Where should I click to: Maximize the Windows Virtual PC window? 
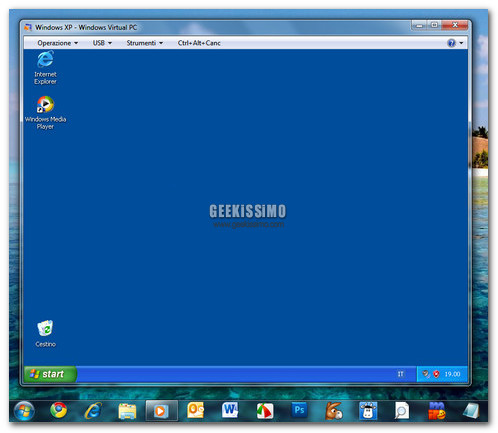pos(434,25)
